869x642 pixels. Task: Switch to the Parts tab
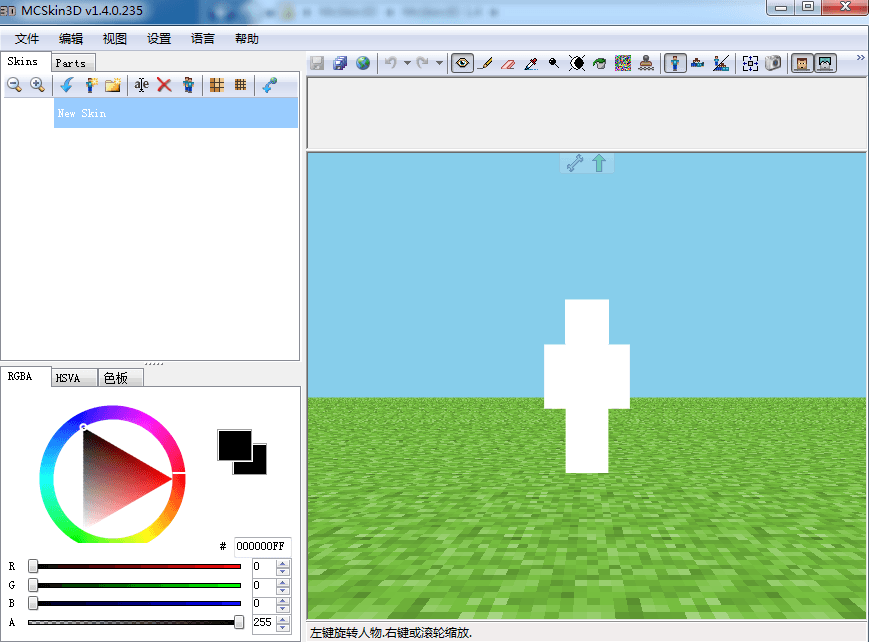[71, 63]
